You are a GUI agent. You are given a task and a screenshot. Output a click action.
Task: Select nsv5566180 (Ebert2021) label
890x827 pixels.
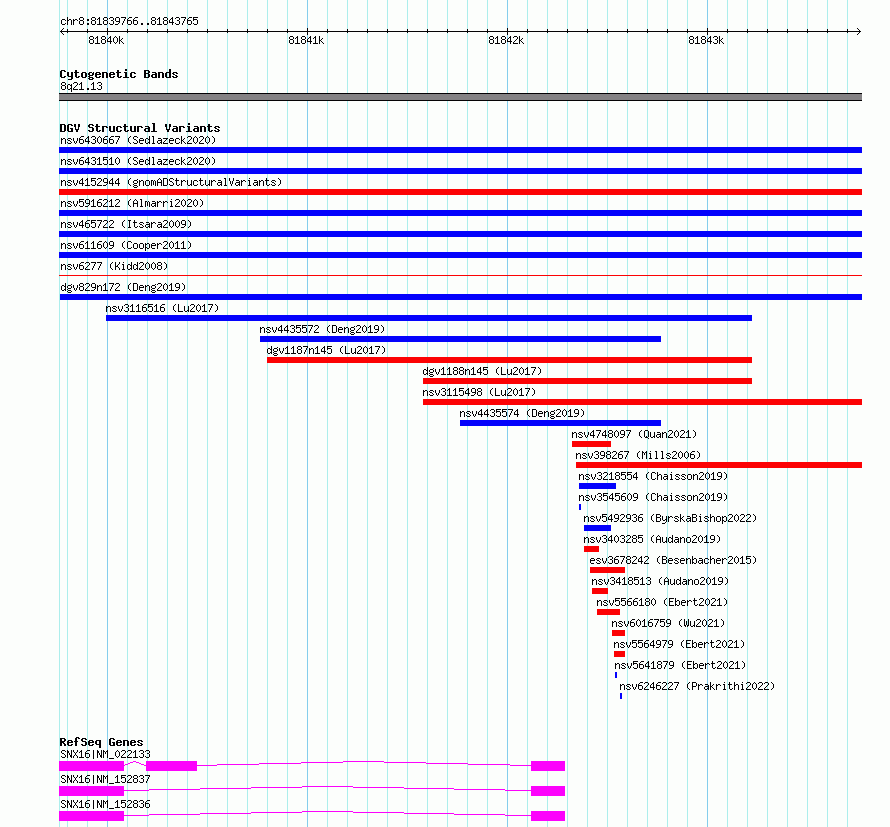coord(662,602)
